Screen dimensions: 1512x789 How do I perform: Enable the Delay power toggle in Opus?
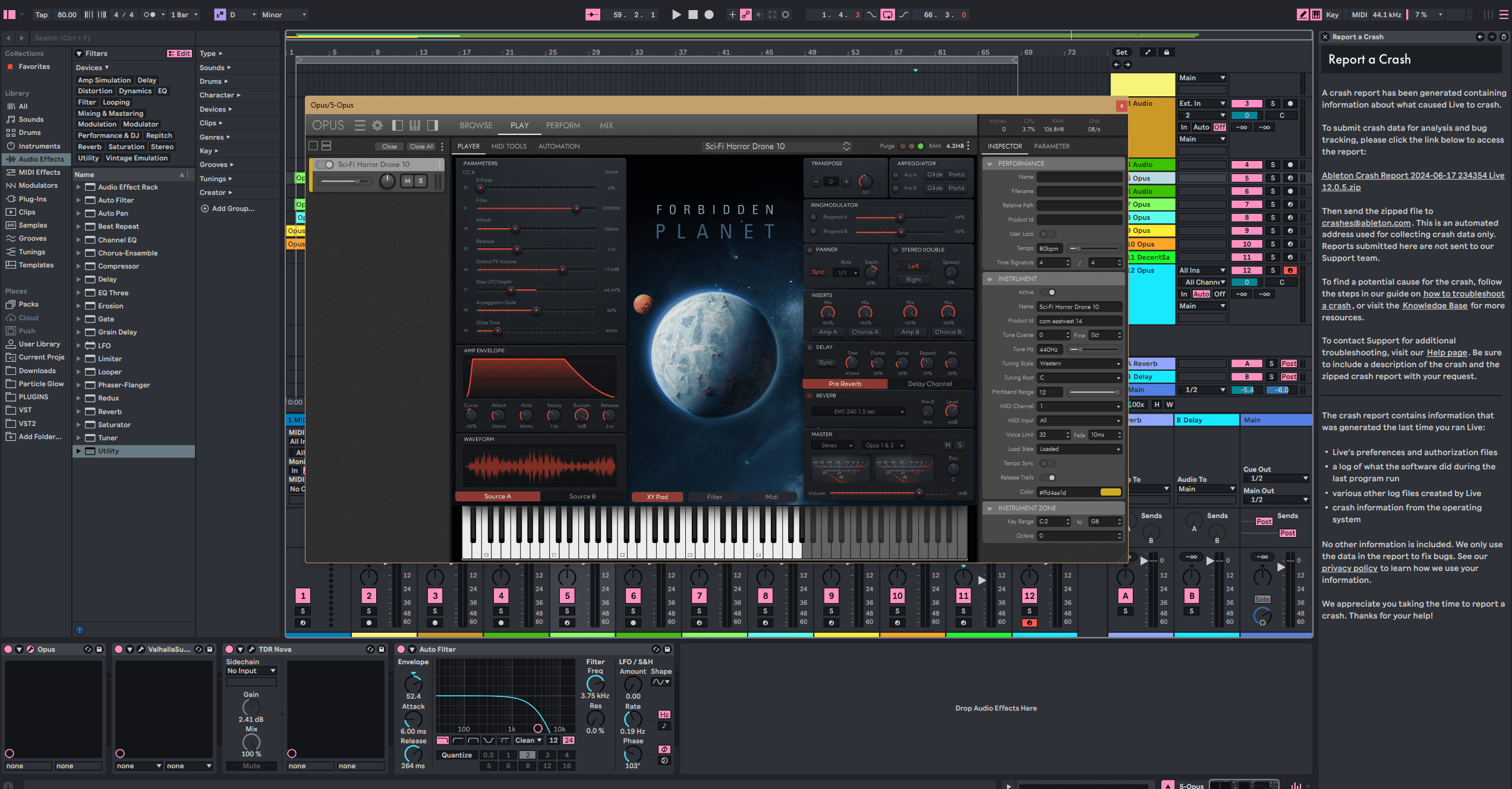point(809,347)
